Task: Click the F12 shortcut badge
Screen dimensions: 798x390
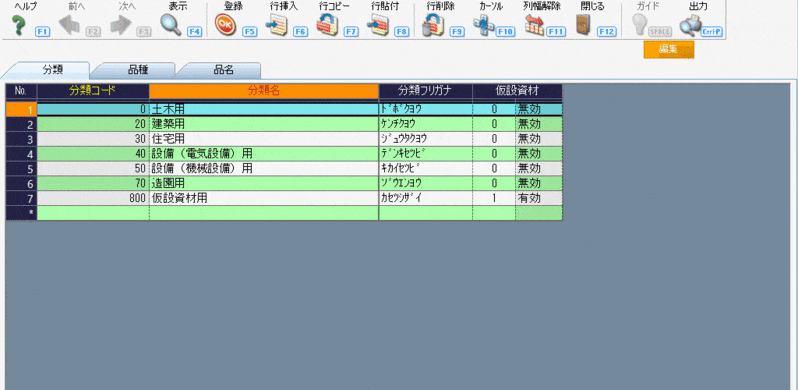Action: [607, 32]
